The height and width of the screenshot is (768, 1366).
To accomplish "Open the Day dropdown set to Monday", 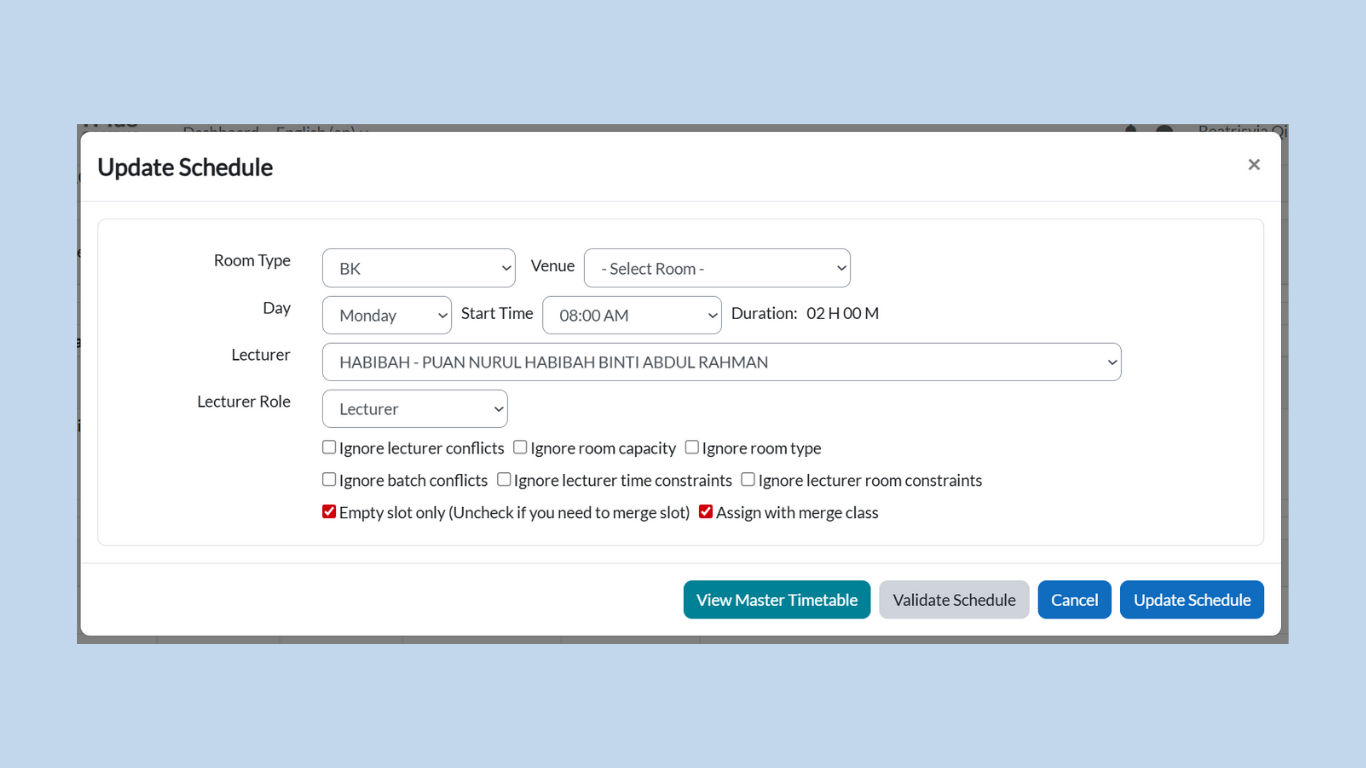I will click(x=387, y=315).
